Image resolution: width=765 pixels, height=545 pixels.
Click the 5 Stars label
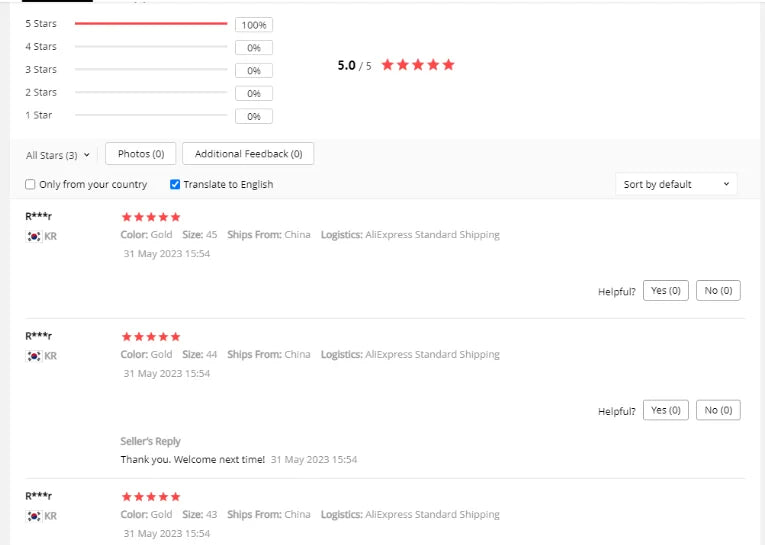[41, 23]
